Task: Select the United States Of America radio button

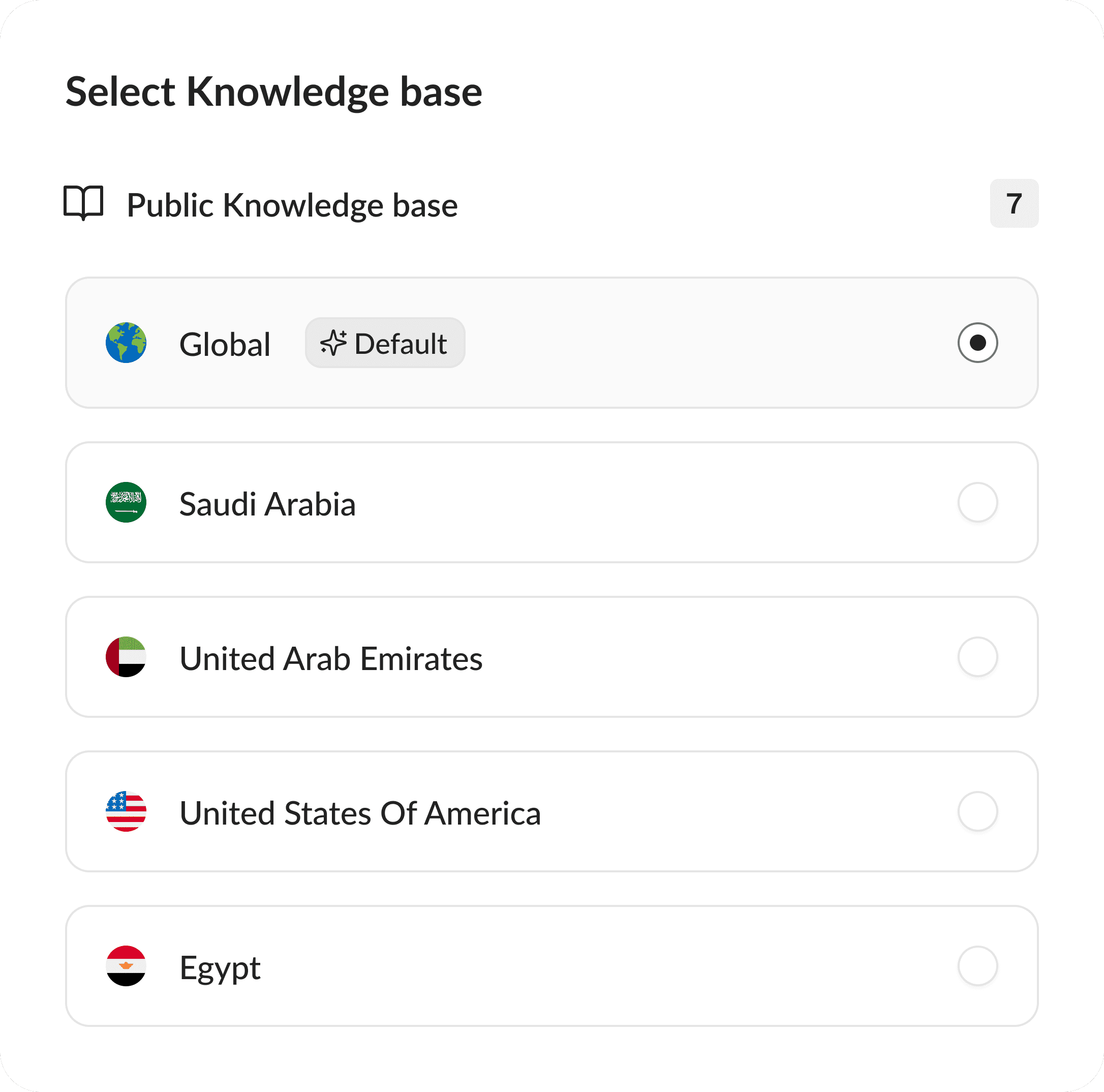Action: 977,811
